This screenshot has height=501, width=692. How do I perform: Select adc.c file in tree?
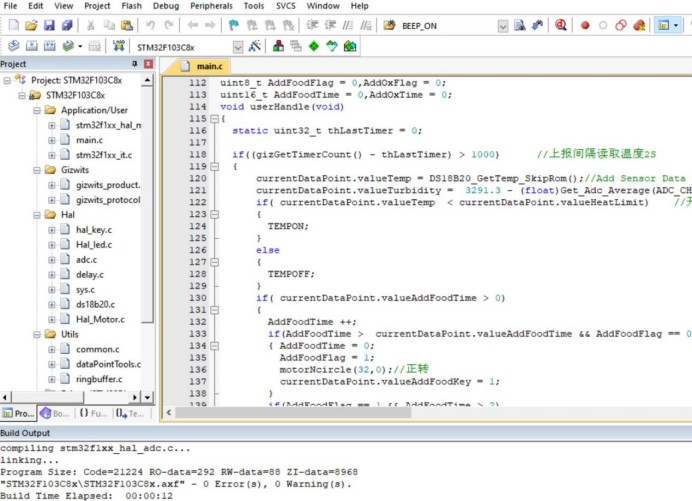86,260
